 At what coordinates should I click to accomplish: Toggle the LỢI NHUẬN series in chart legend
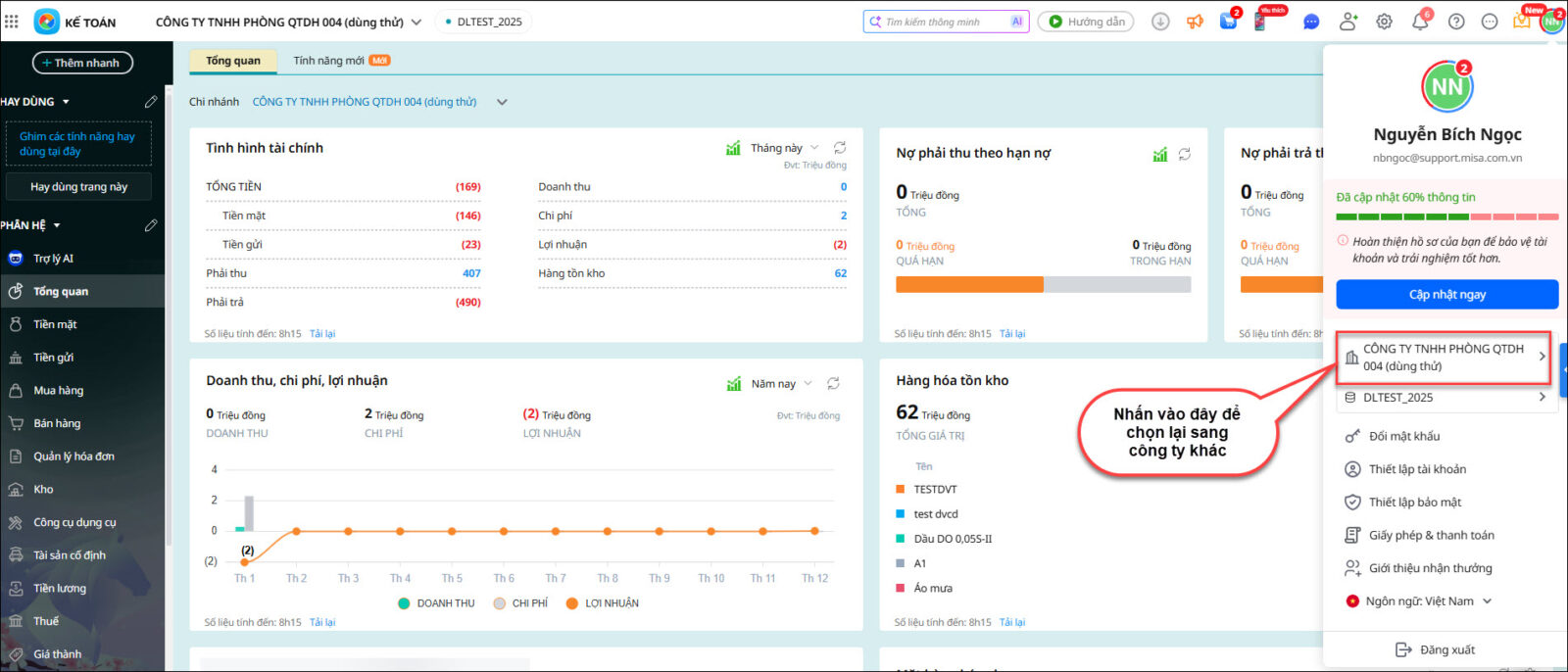(x=602, y=603)
